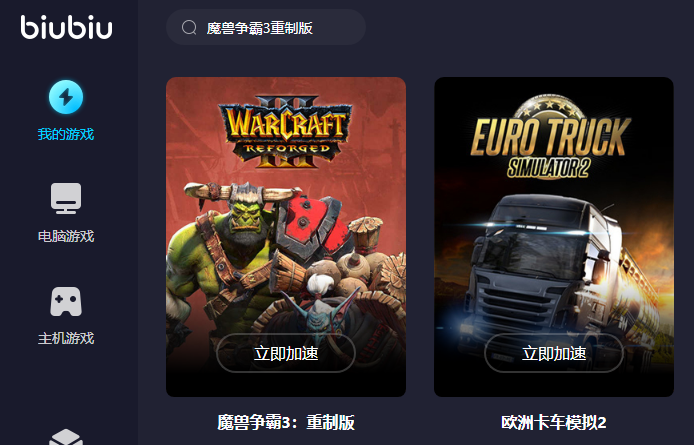The width and height of the screenshot is (694, 445).
Task: Open the Warcraft III Reforged game card
Action: 286,237
